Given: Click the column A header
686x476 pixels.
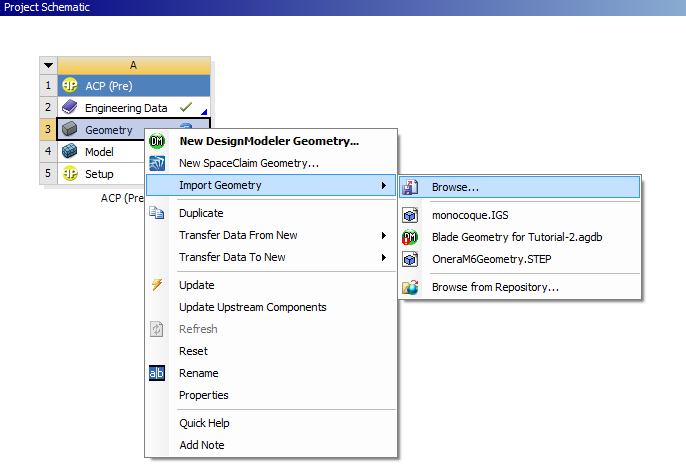Looking at the screenshot, I should [134, 65].
